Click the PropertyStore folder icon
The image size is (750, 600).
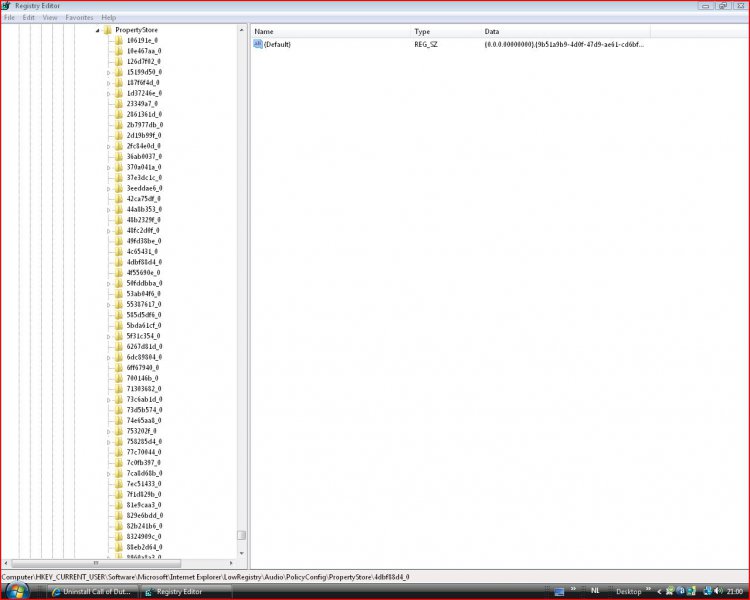click(x=108, y=30)
